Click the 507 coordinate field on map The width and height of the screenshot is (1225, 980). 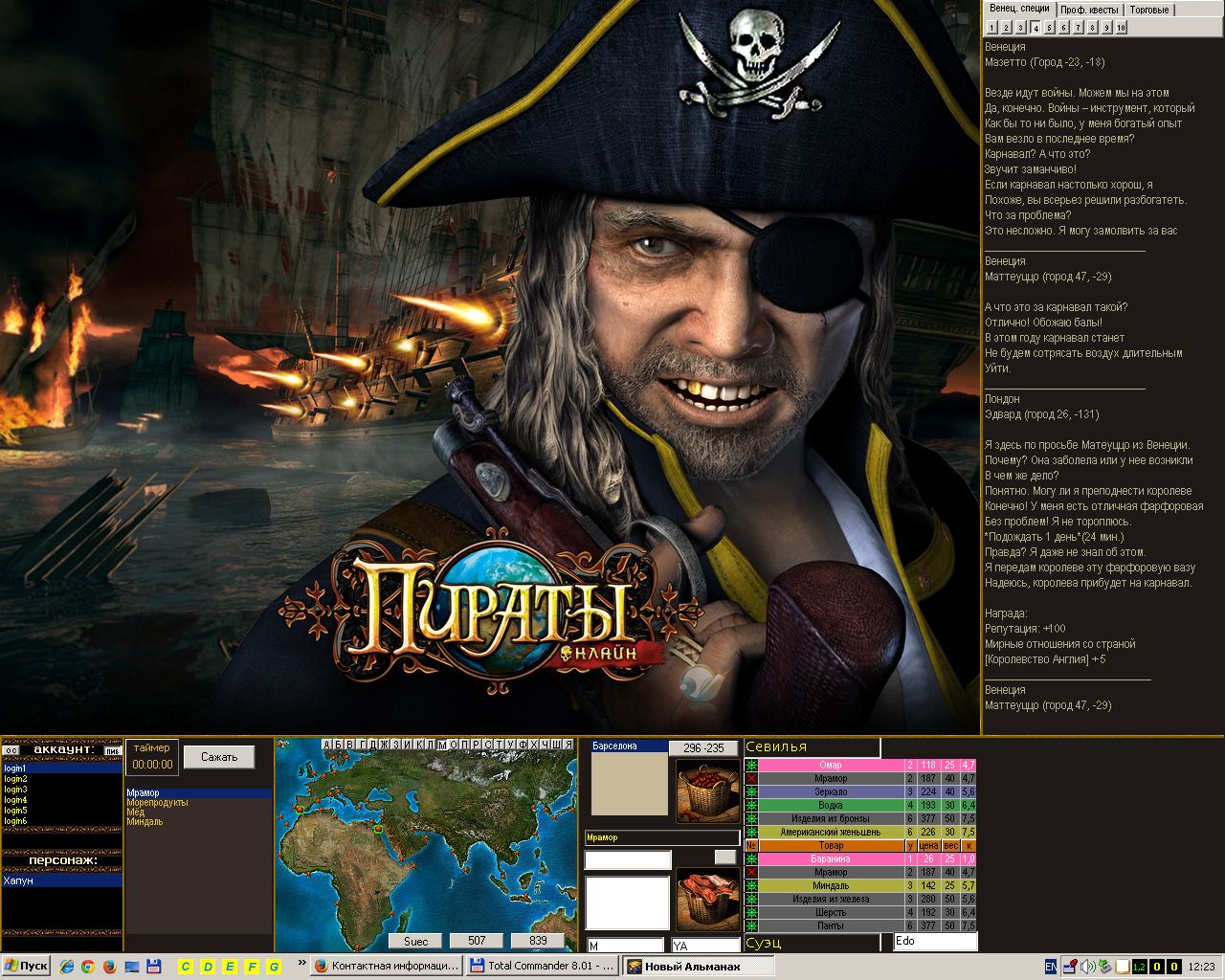pyautogui.click(x=476, y=941)
